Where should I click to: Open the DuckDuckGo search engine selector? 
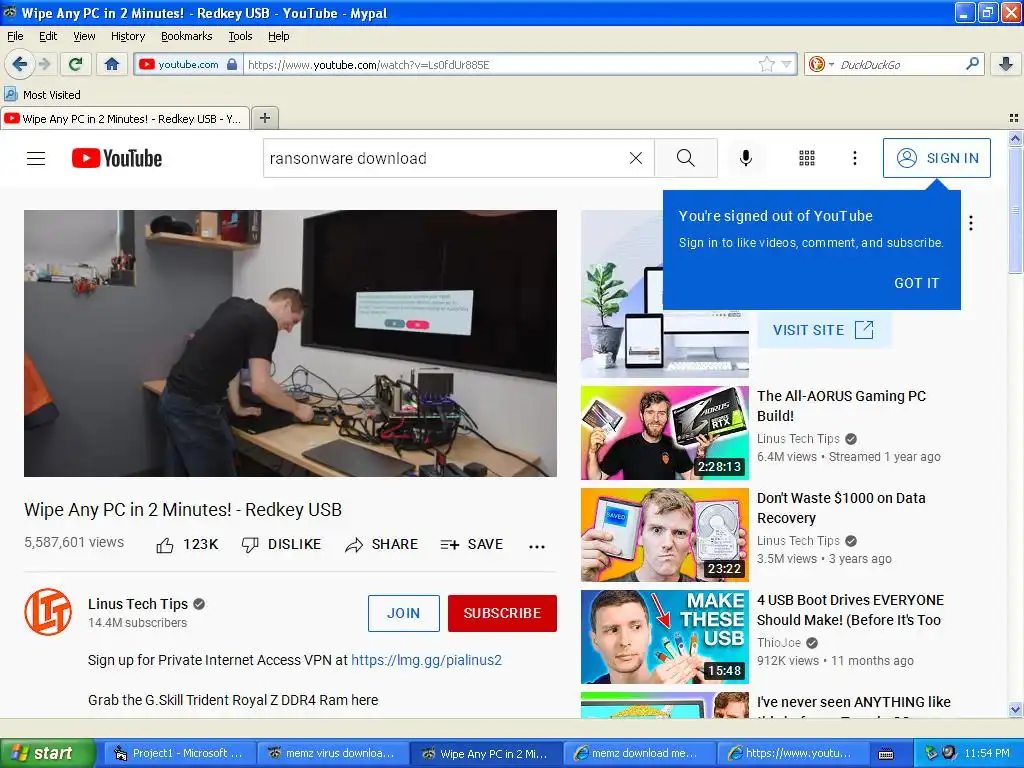pyautogui.click(x=821, y=64)
